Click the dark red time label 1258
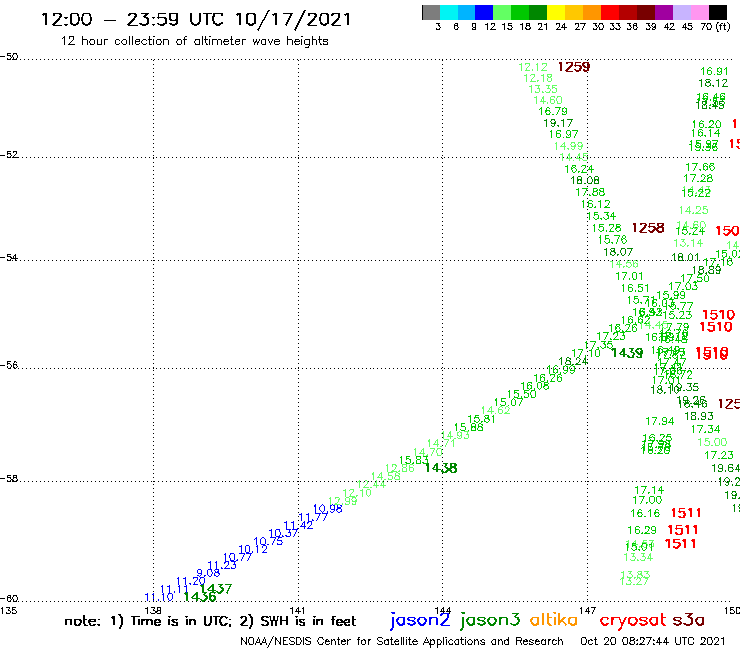This screenshot has width=740, height=650. point(648,228)
